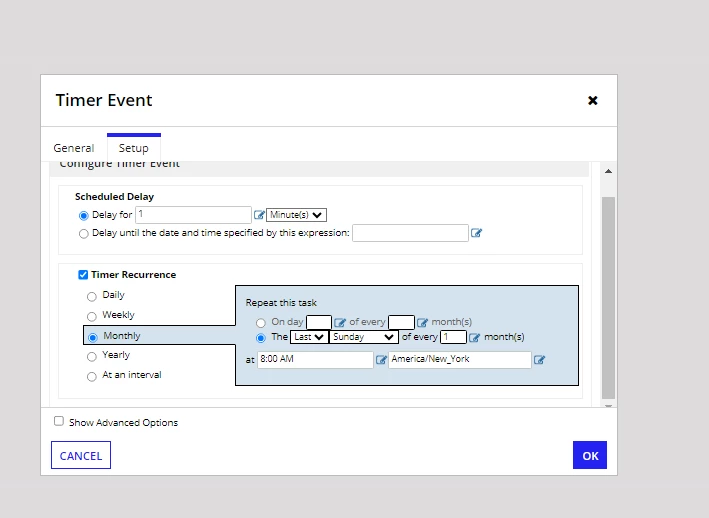Uncheck the Timer Recurrence checkbox
This screenshot has width=709, height=518.
83,275
